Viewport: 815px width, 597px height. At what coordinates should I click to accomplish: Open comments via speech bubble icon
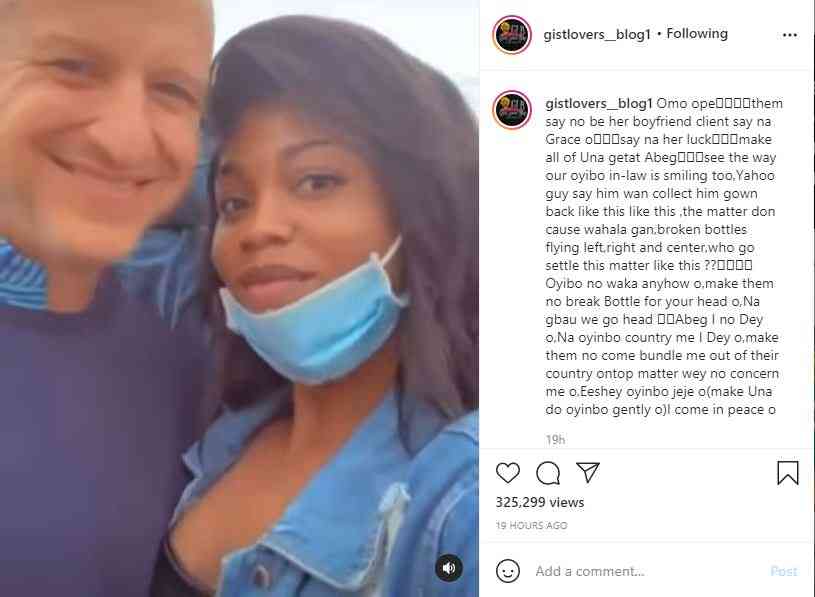pyautogui.click(x=548, y=473)
